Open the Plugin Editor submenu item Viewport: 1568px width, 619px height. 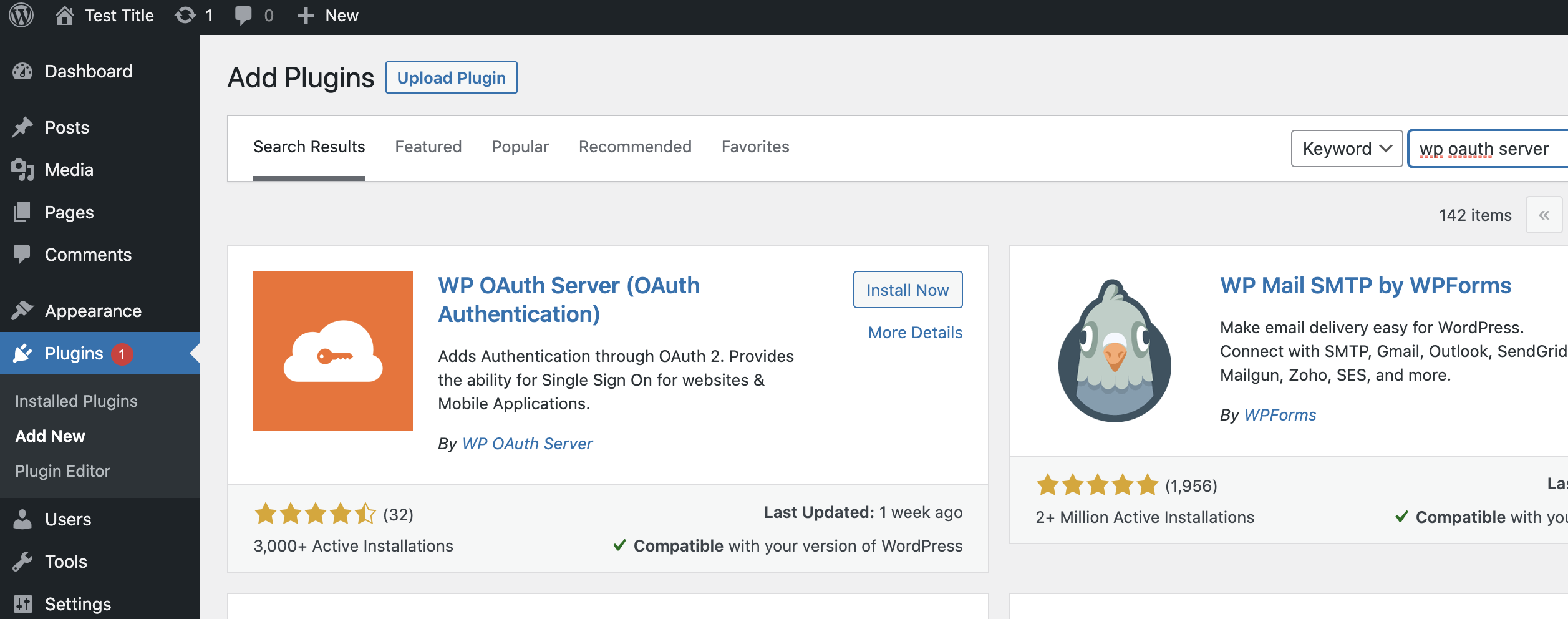click(62, 471)
